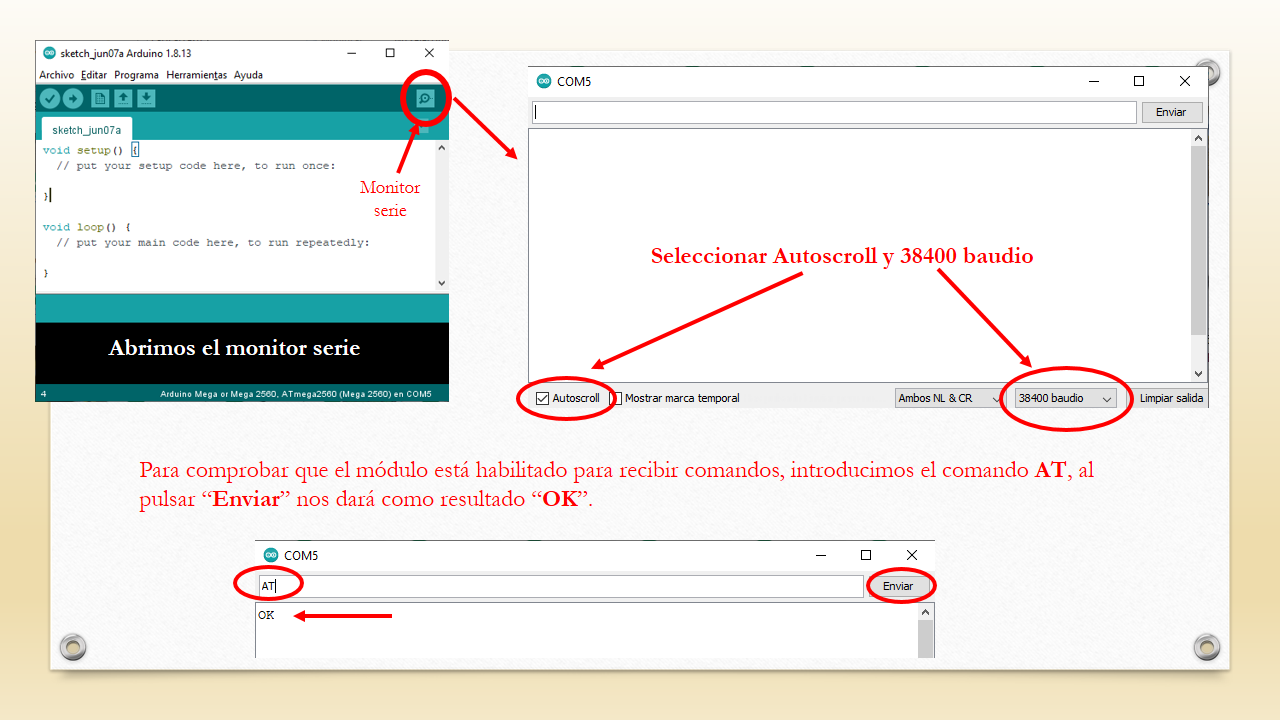Viewport: 1280px width, 720px height.
Task: Select the sketch_jun07a editor tab
Action: [x=86, y=130]
